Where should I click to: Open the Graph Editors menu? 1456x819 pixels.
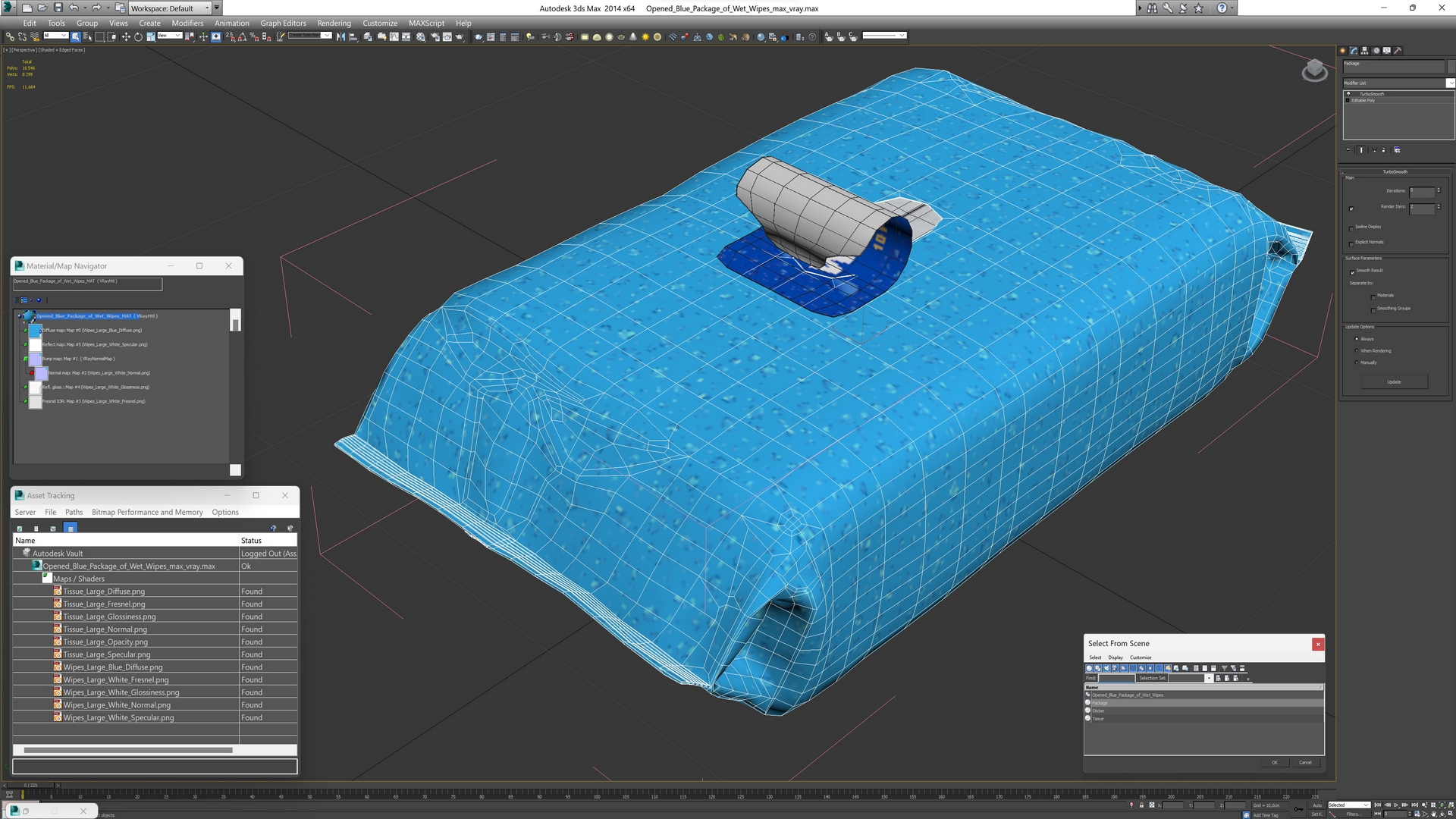pos(283,23)
